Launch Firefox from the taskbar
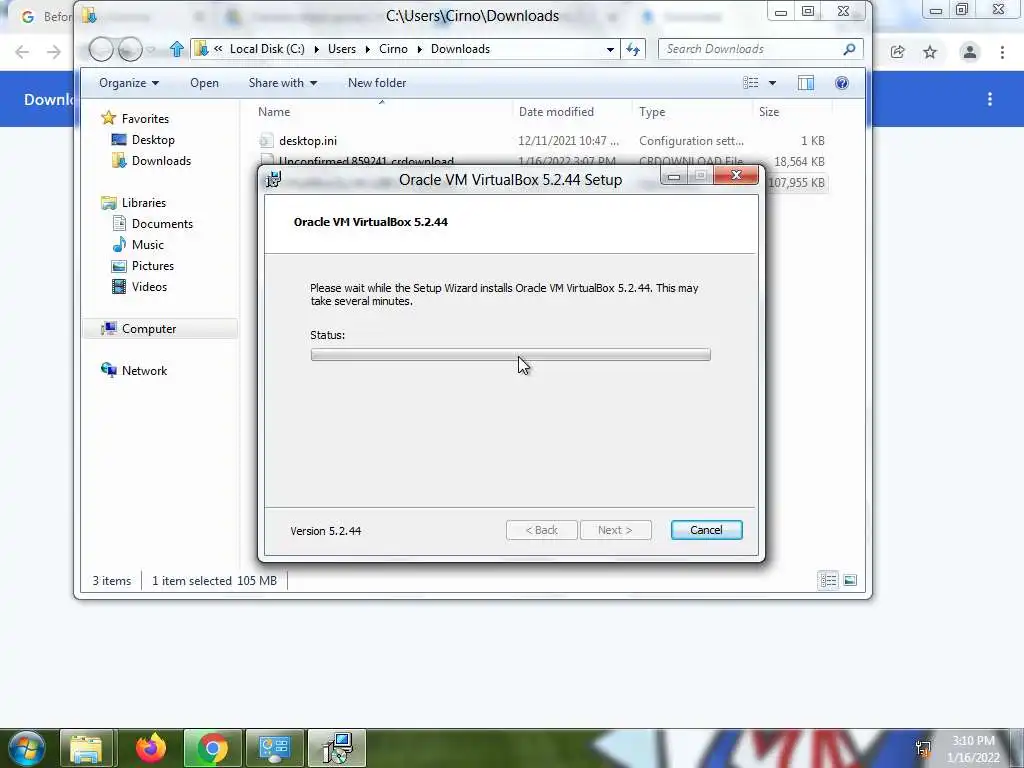1024x768 pixels. click(x=150, y=748)
